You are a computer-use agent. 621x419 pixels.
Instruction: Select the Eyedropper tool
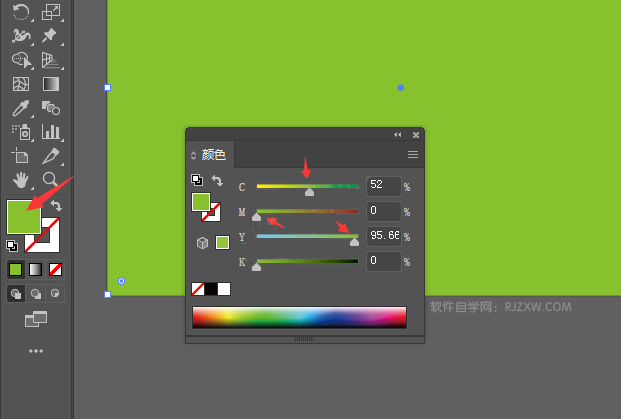click(21, 108)
